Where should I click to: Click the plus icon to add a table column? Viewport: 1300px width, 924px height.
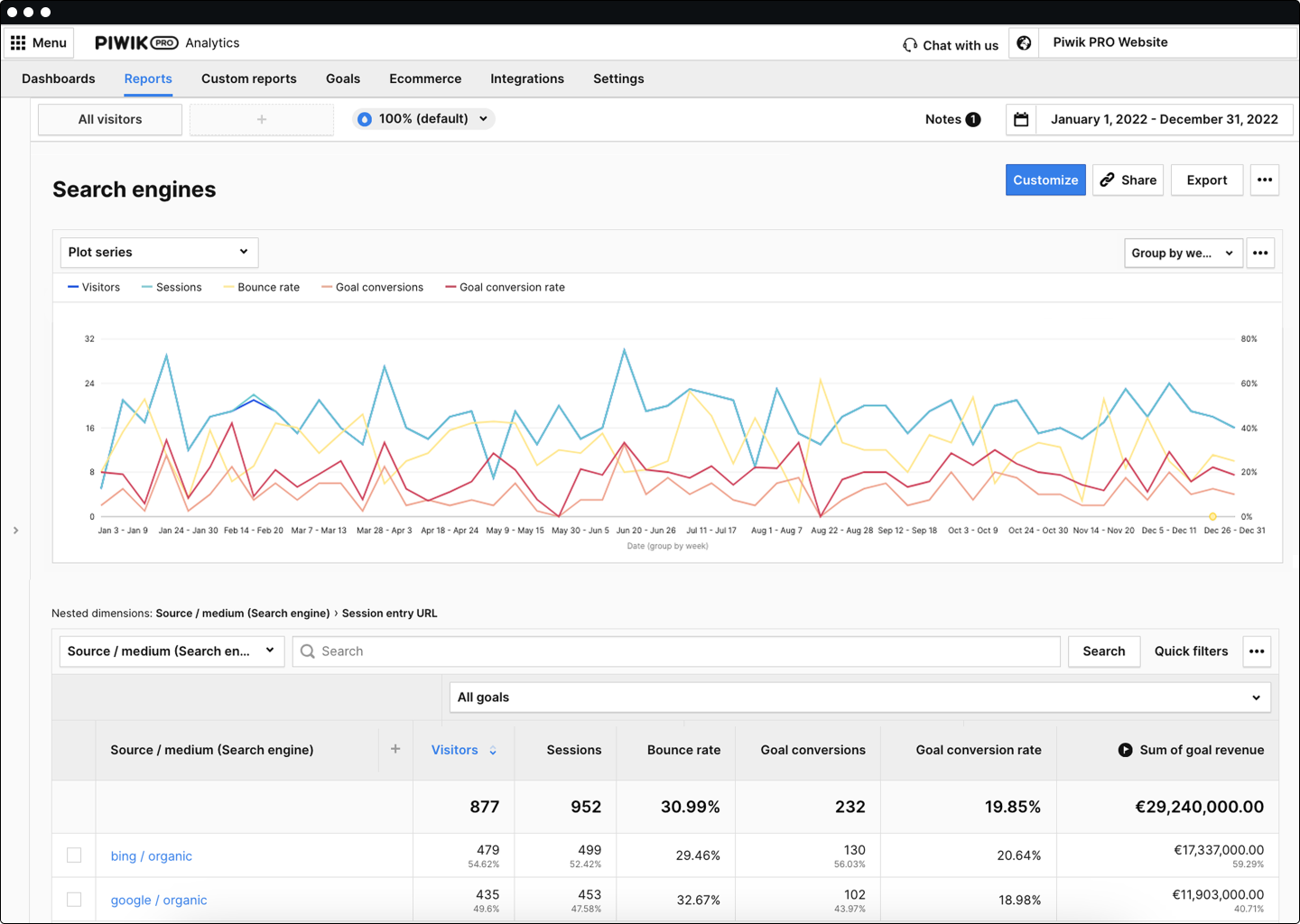coord(395,749)
